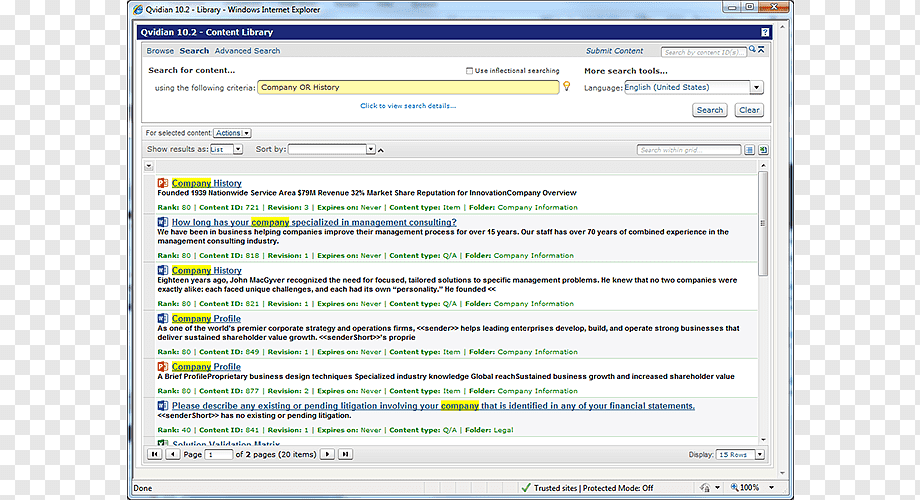Viewport: 920px width, 500px height.
Task: Go to the next results page
Action: (x=327, y=454)
